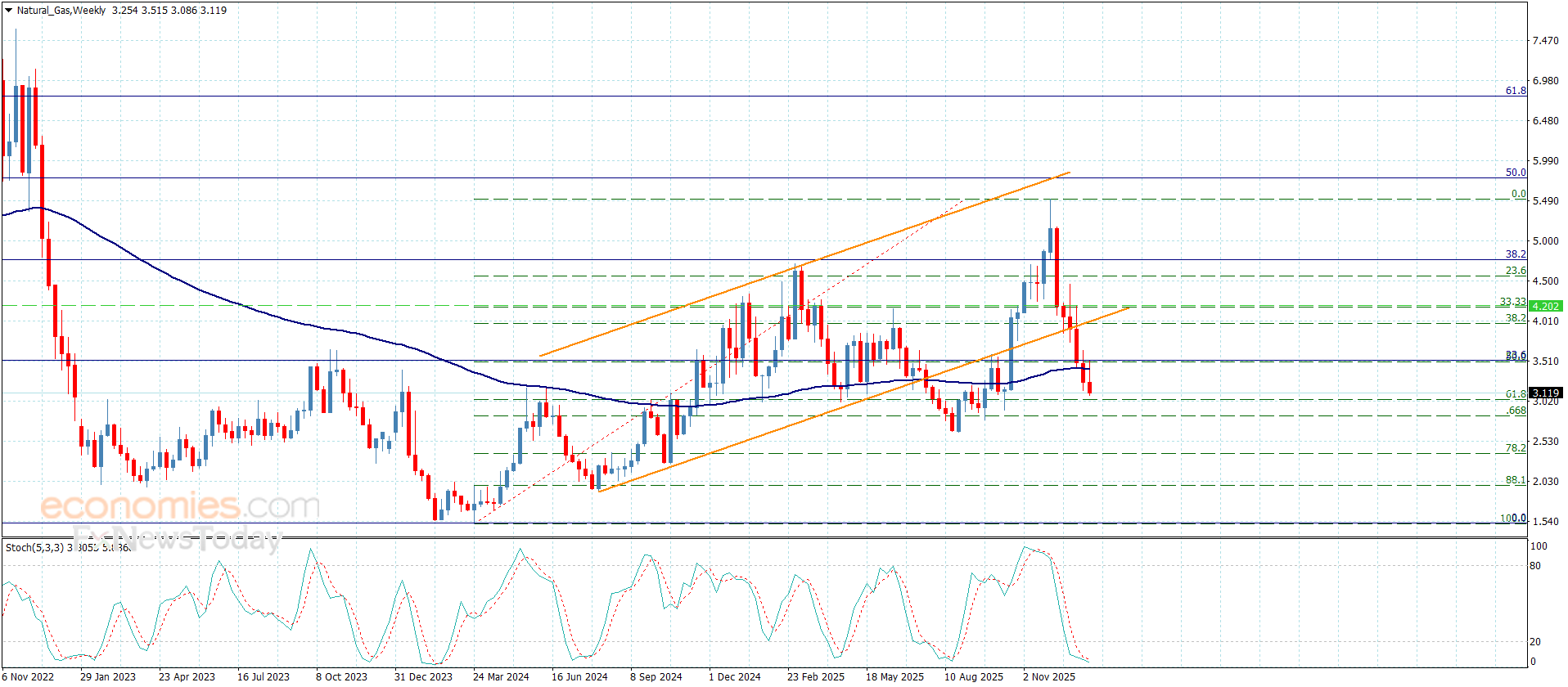Image resolution: width=1568 pixels, height=687 pixels.
Task: Click the economies.com watermark logo
Action: [179, 506]
